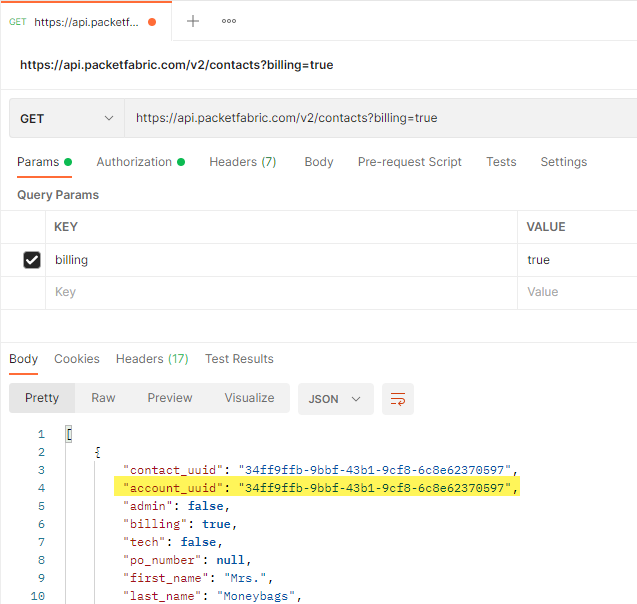637x604 pixels.
Task: Click the Visualize response button
Action: [249, 398]
